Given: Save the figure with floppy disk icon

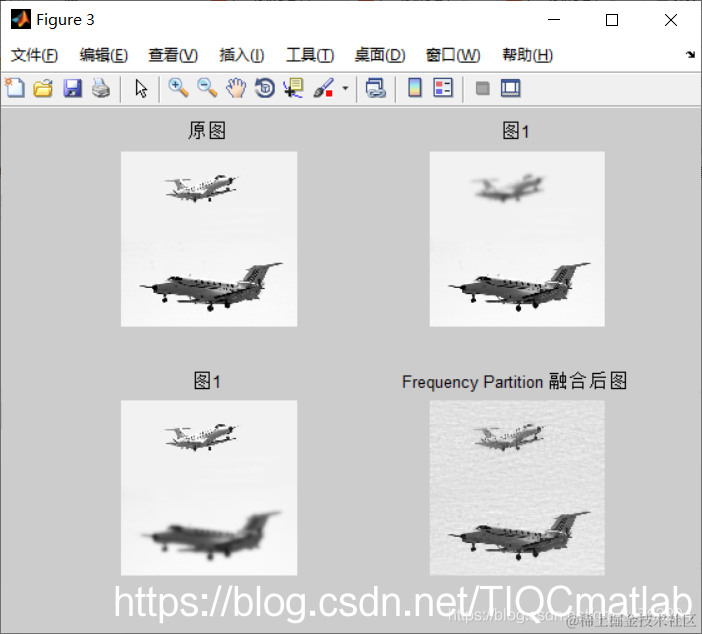Looking at the screenshot, I should click(x=73, y=88).
